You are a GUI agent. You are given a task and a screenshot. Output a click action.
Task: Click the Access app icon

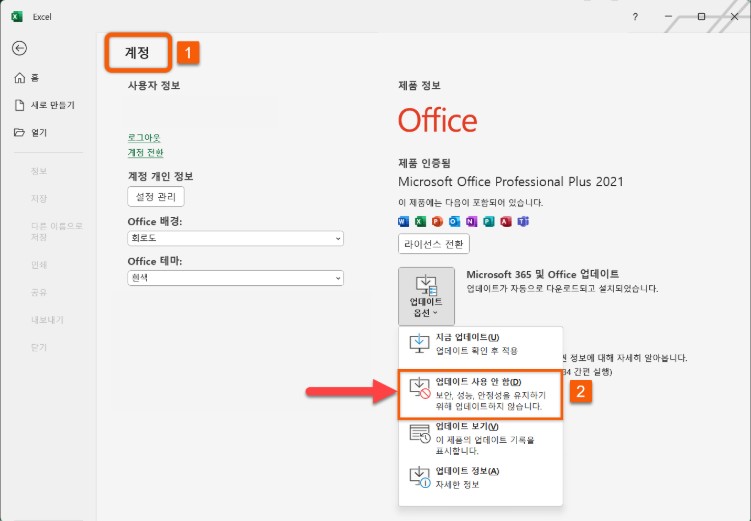[506, 221]
